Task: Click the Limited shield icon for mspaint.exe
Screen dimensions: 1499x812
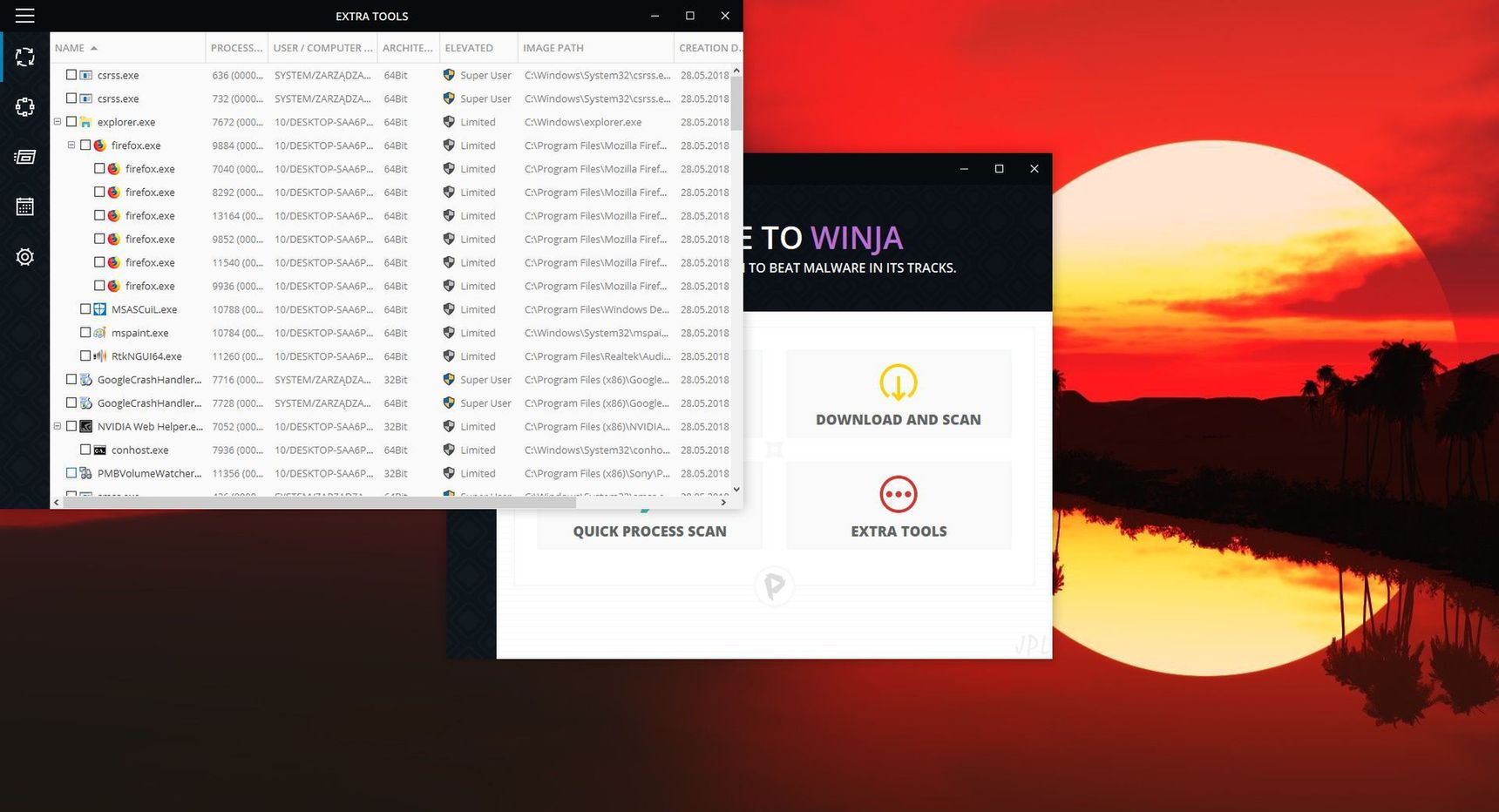Action: [449, 333]
